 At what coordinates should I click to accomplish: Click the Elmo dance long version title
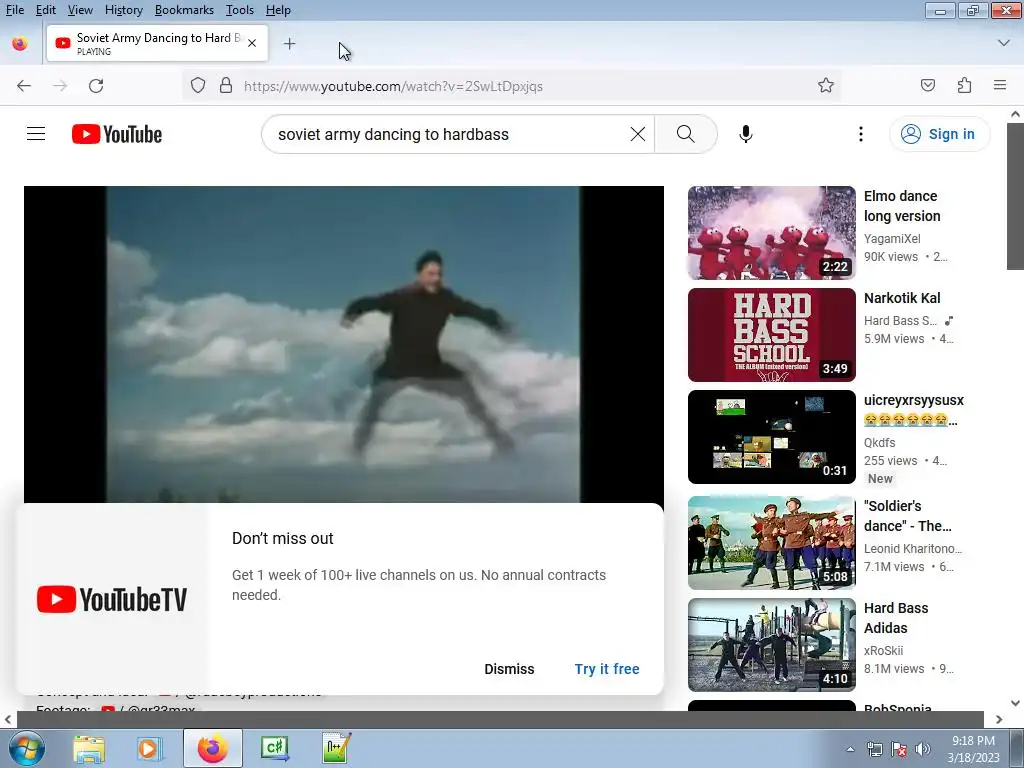[x=902, y=206]
